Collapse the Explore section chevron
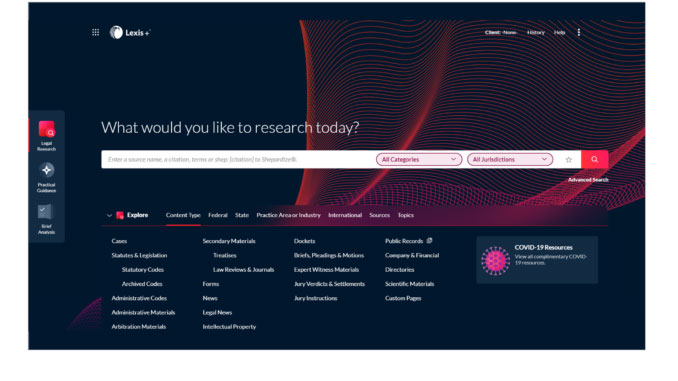Viewport: 678px width, 381px height. click(x=109, y=215)
